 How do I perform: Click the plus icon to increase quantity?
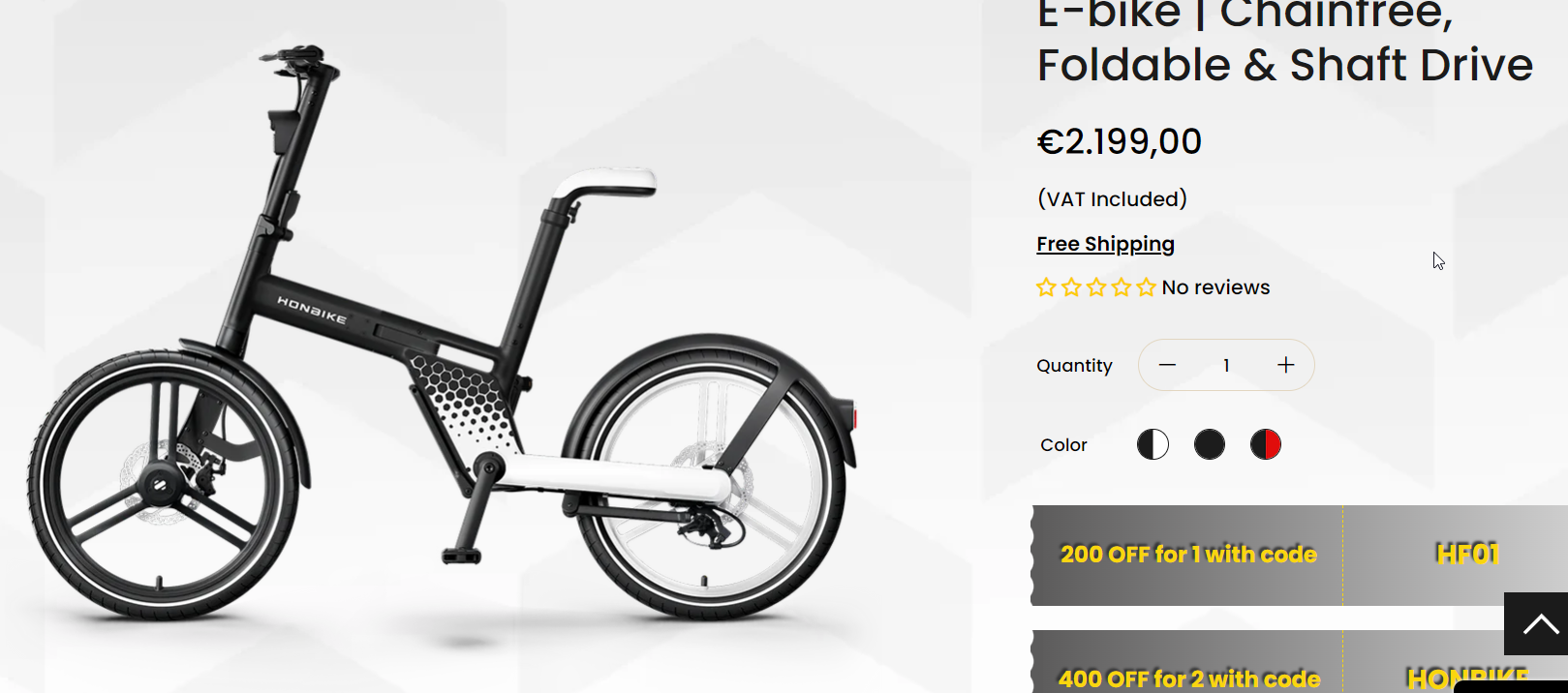[x=1285, y=365]
